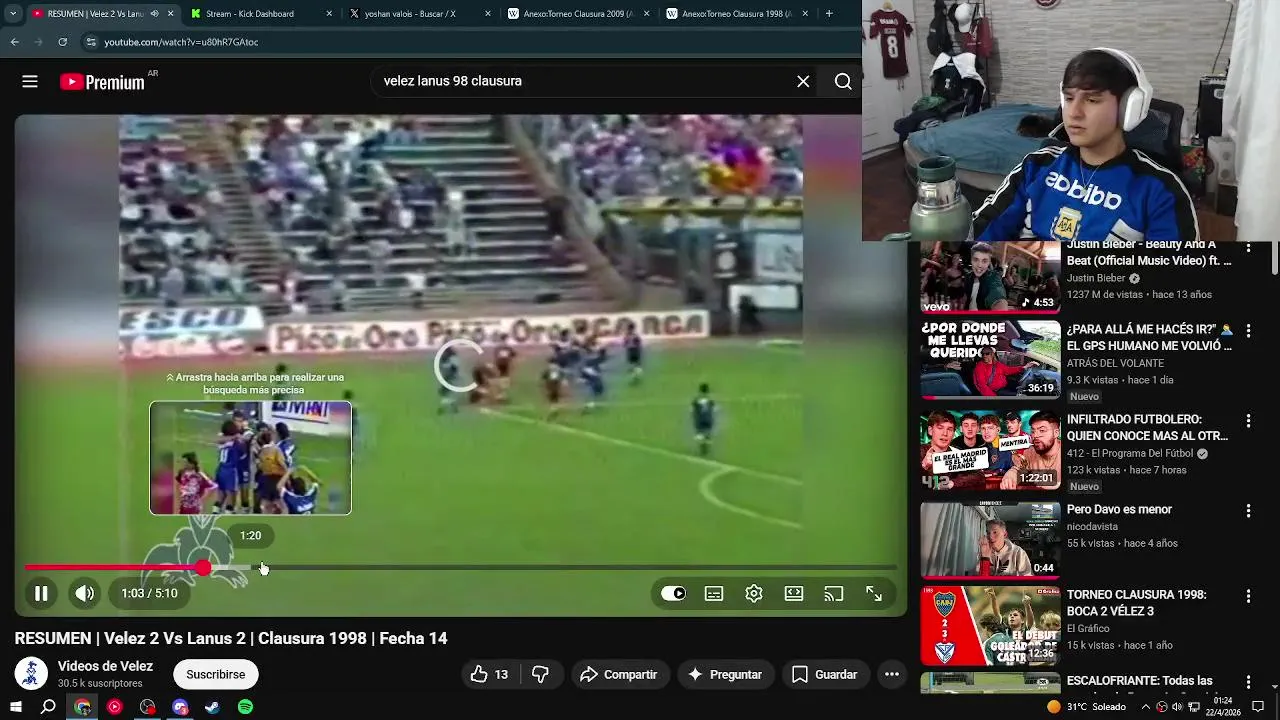Open Steam from the taskbar
The width and height of the screenshot is (1280, 720).
[x=213, y=707]
